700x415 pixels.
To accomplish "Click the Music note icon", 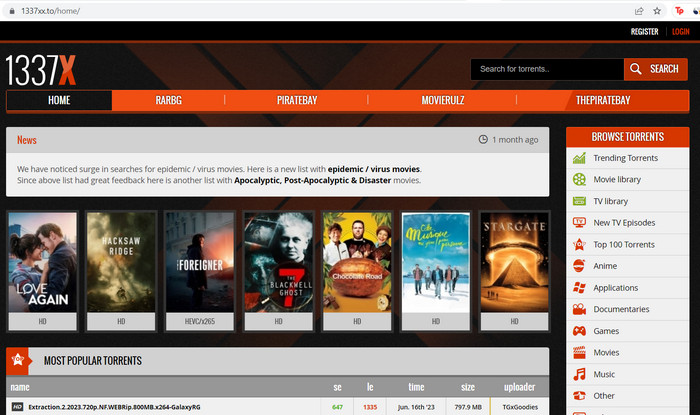I will 579,374.
